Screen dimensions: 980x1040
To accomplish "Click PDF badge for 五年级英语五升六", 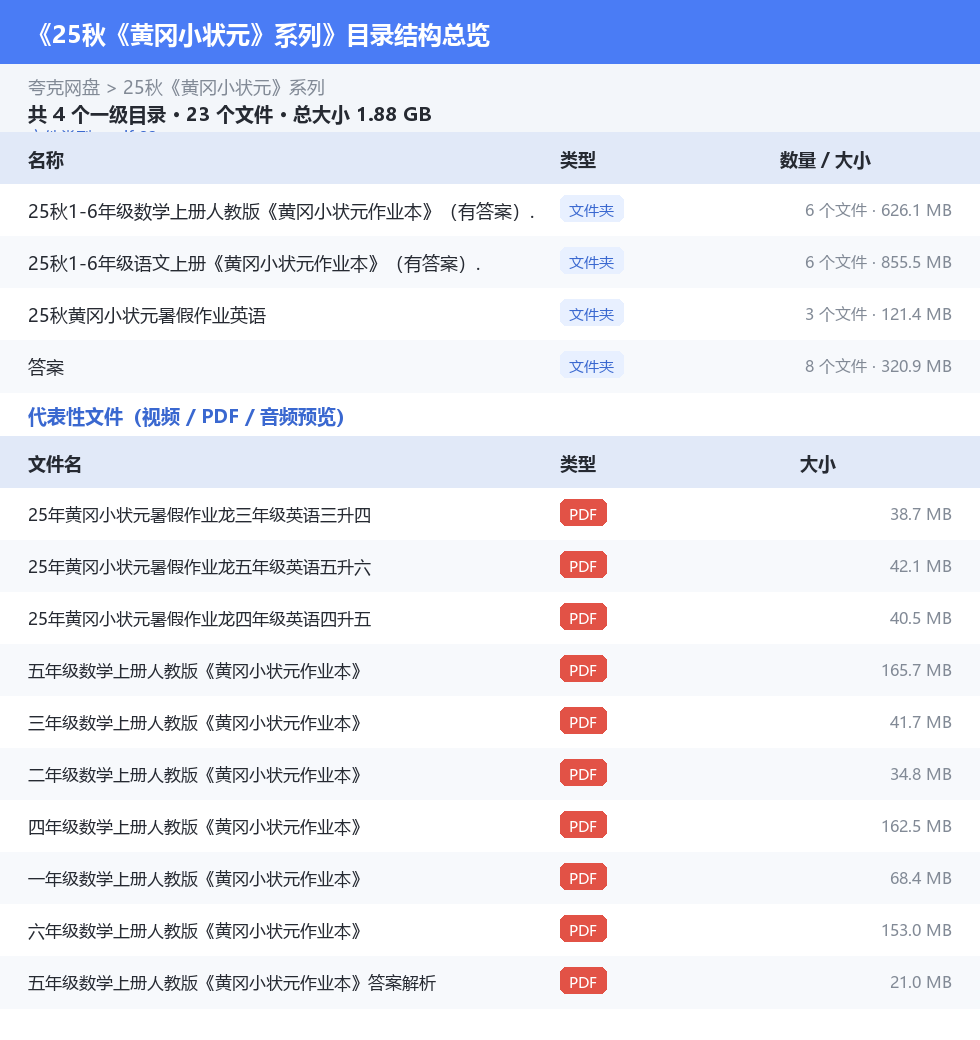I will [x=583, y=566].
